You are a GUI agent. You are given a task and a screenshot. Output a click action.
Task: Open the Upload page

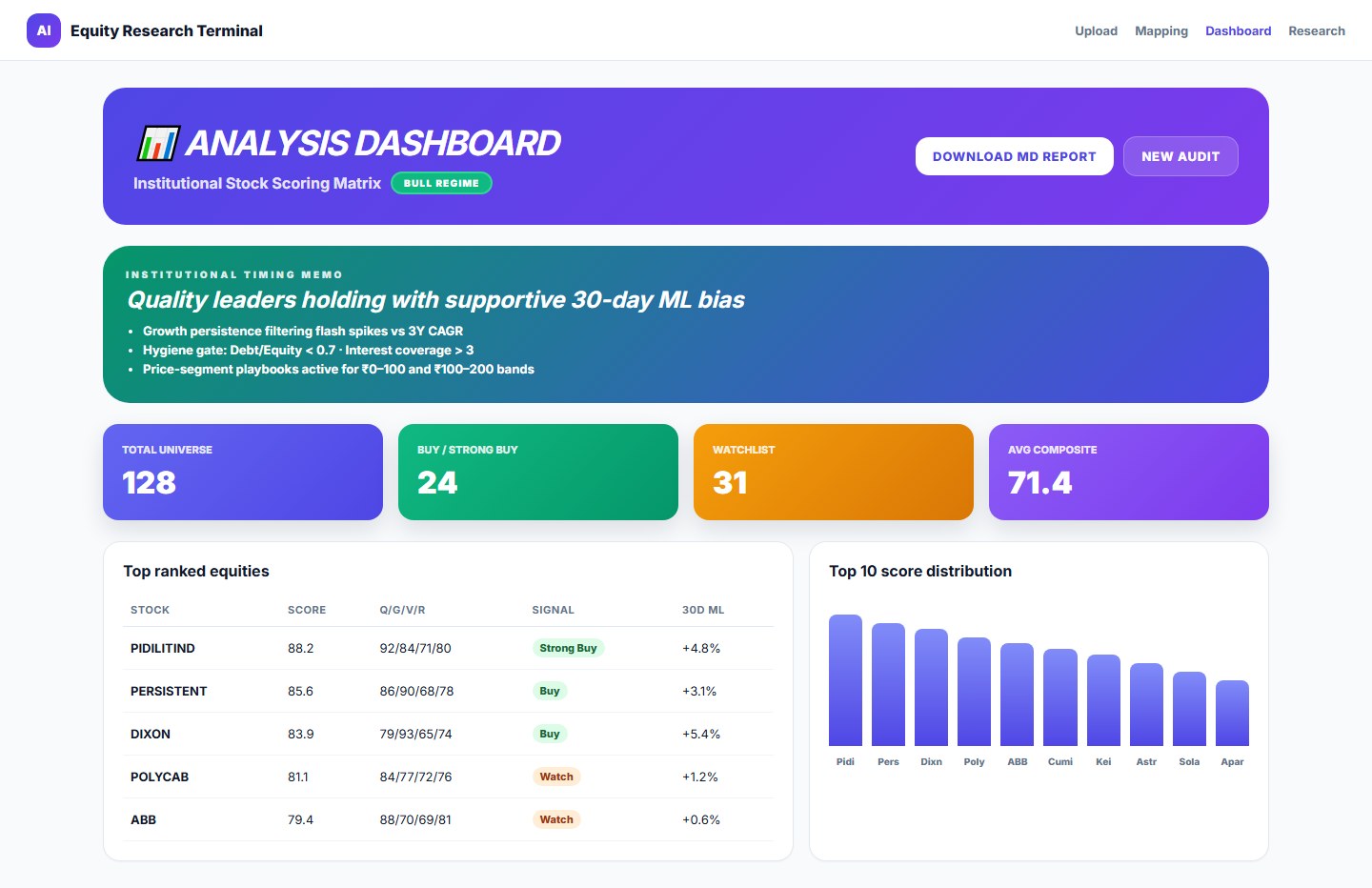point(1096,30)
